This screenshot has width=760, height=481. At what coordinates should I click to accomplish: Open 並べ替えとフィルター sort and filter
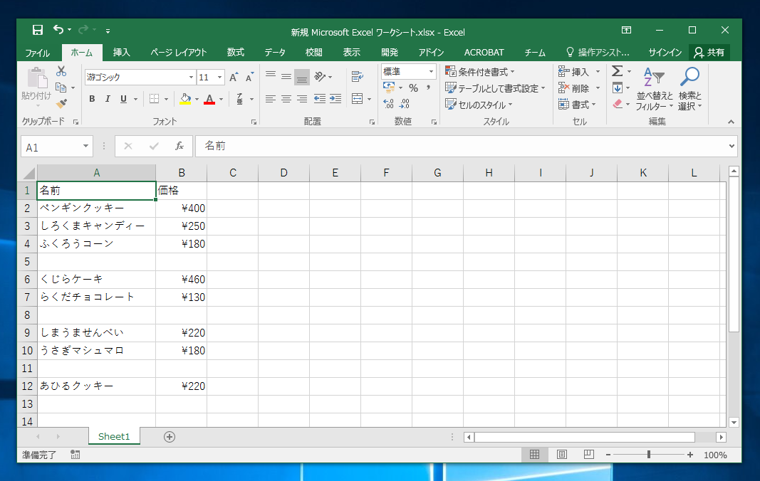[x=654, y=89]
